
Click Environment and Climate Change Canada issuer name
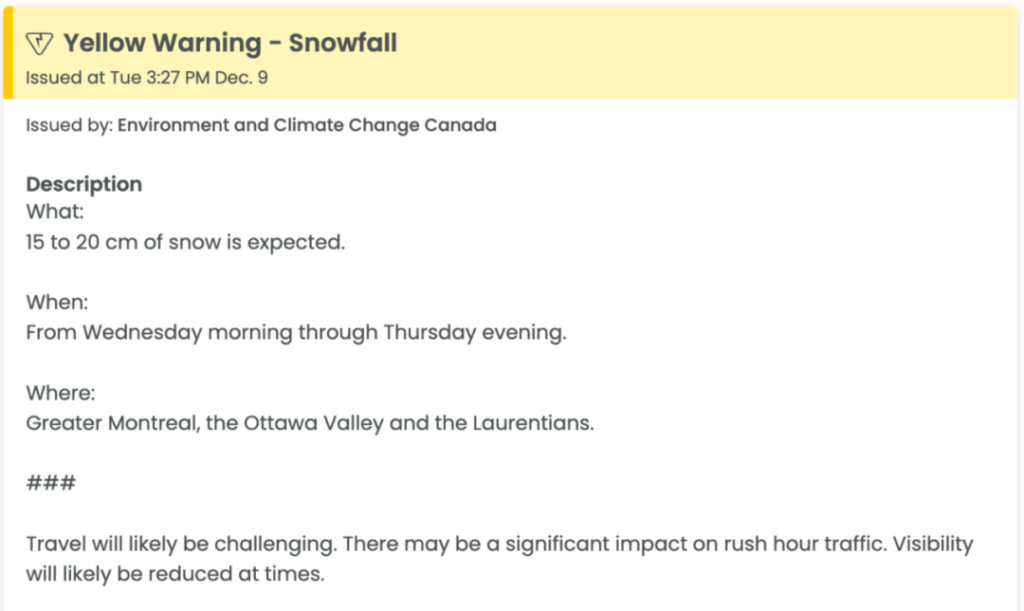click(307, 125)
